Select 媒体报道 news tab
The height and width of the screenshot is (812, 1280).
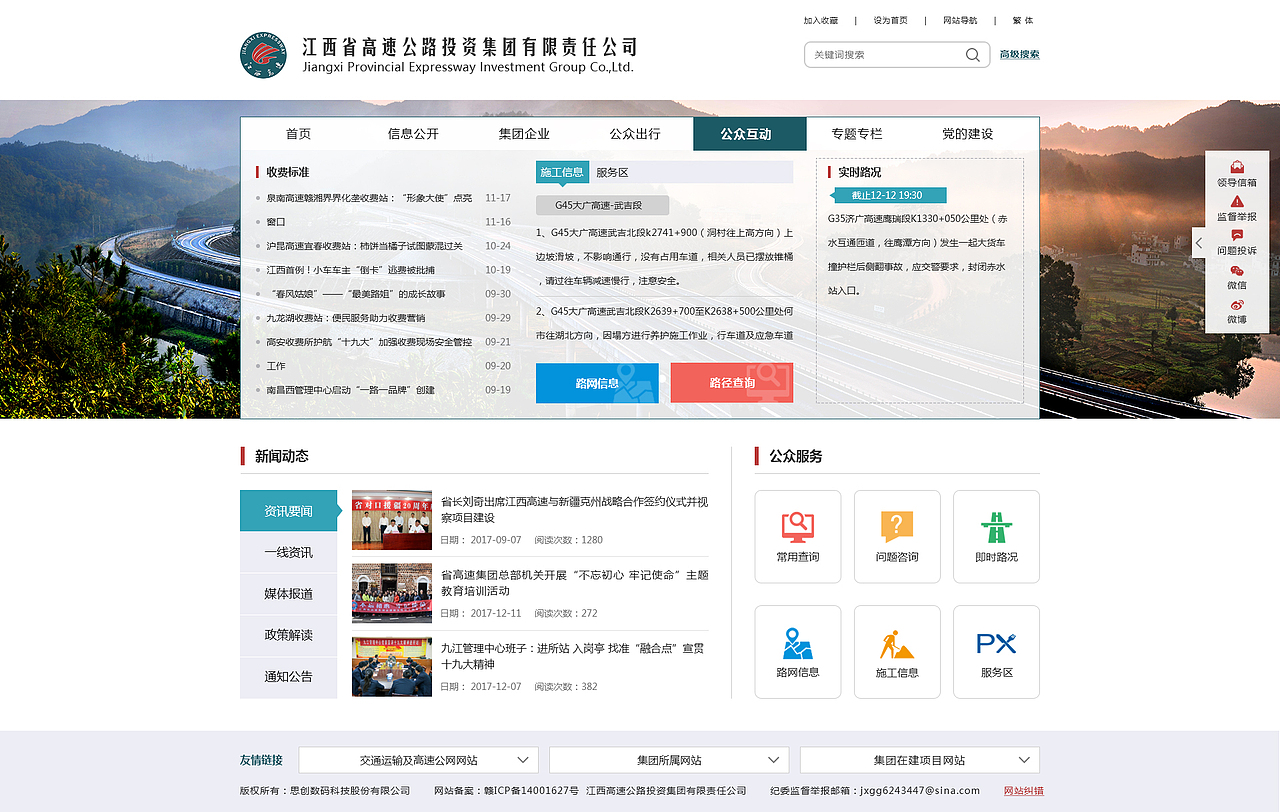click(x=288, y=594)
